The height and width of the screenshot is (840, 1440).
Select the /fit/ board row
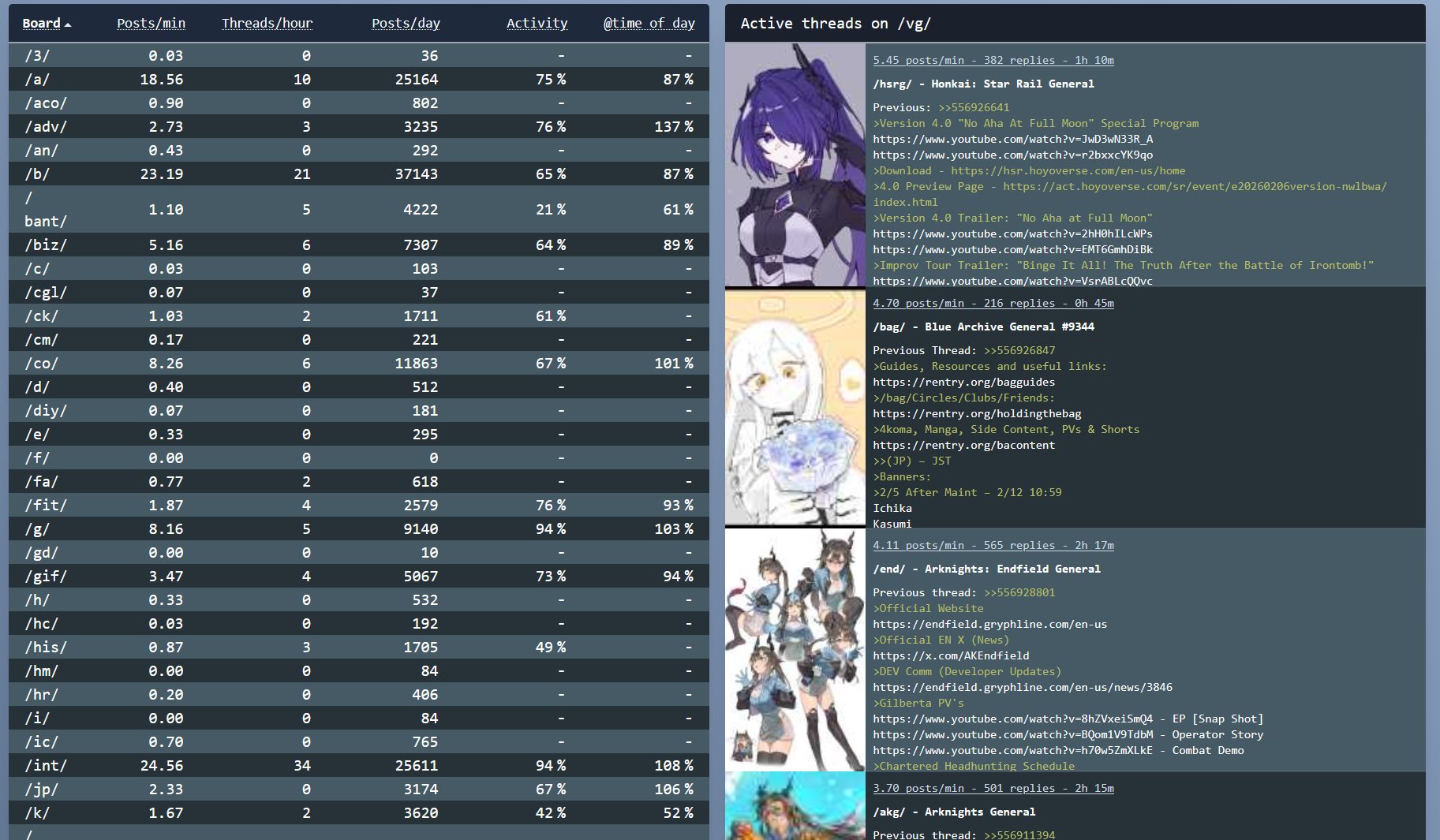[359, 505]
